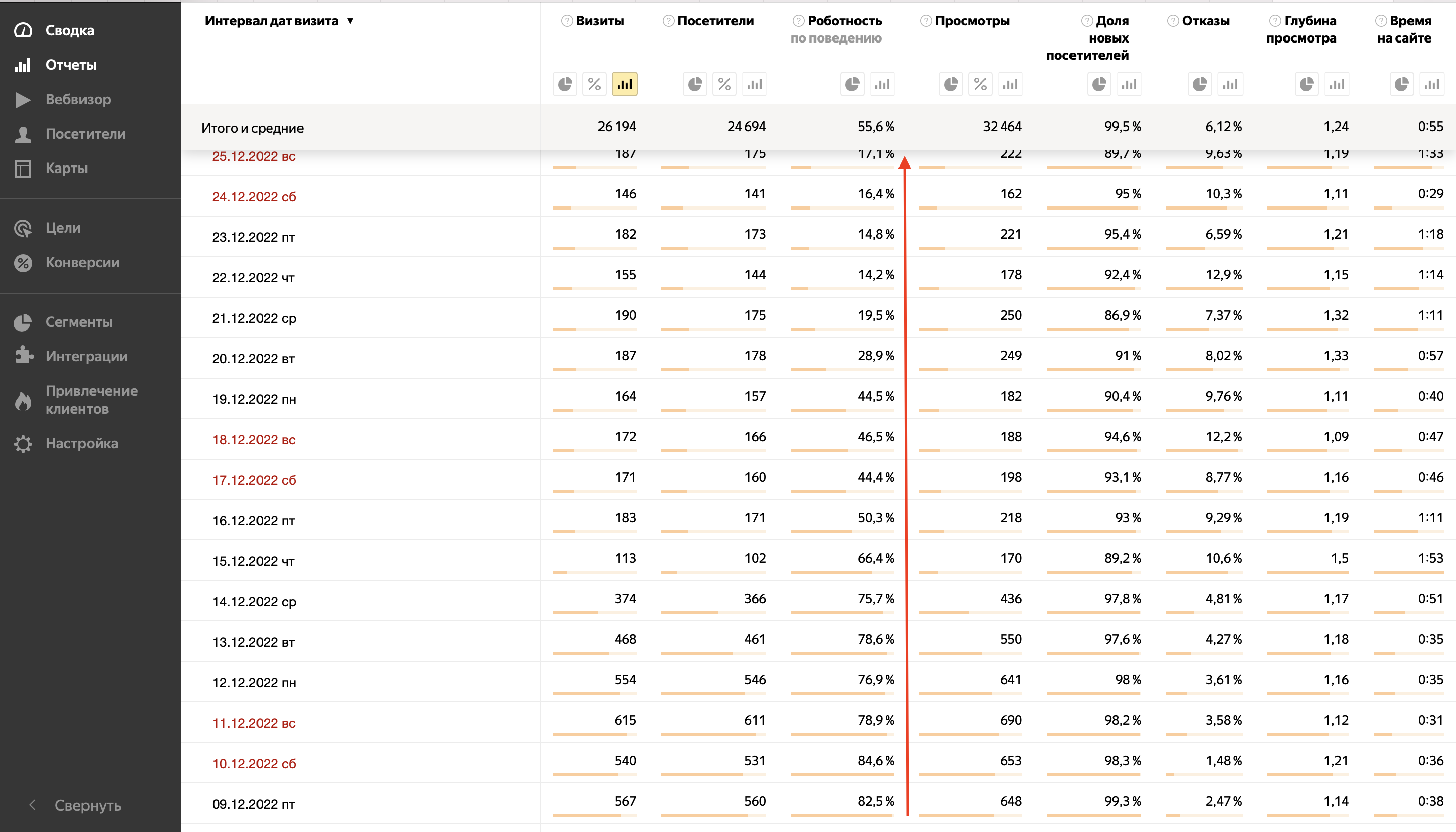Click pie icon under Глубина просмотра

1306,85
